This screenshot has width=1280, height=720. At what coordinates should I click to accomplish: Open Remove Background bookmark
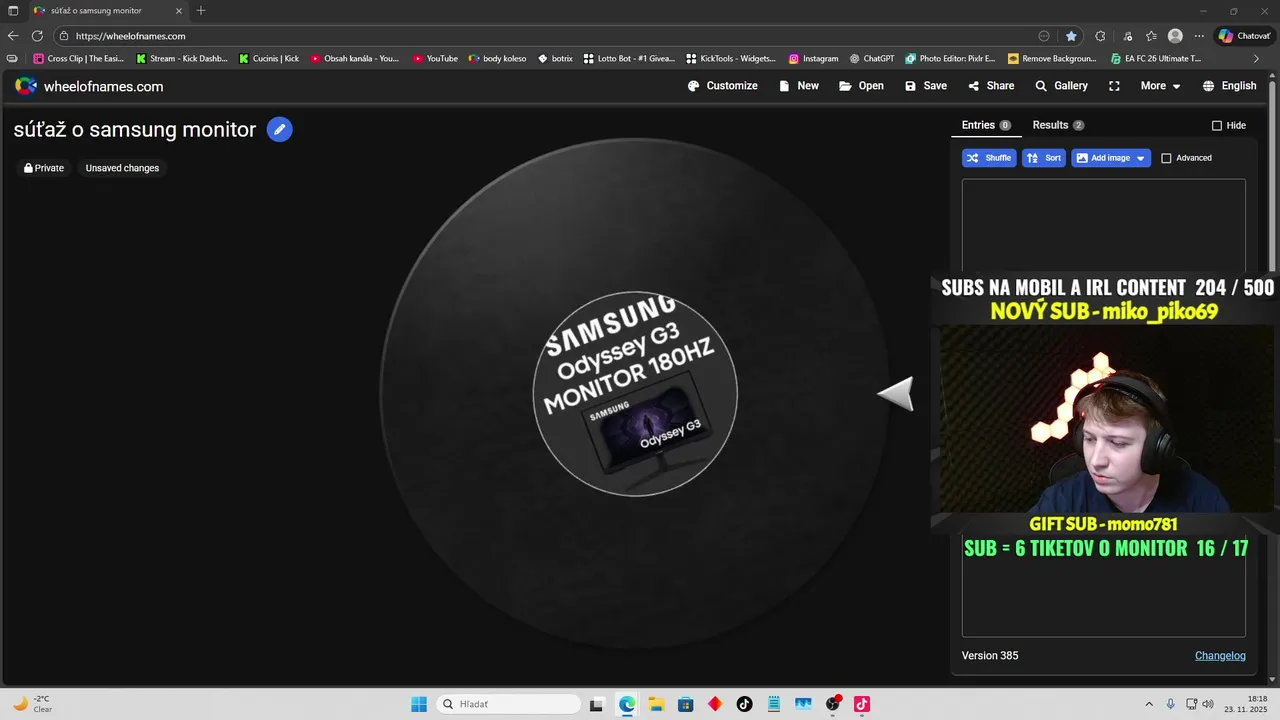pyautogui.click(x=1053, y=59)
